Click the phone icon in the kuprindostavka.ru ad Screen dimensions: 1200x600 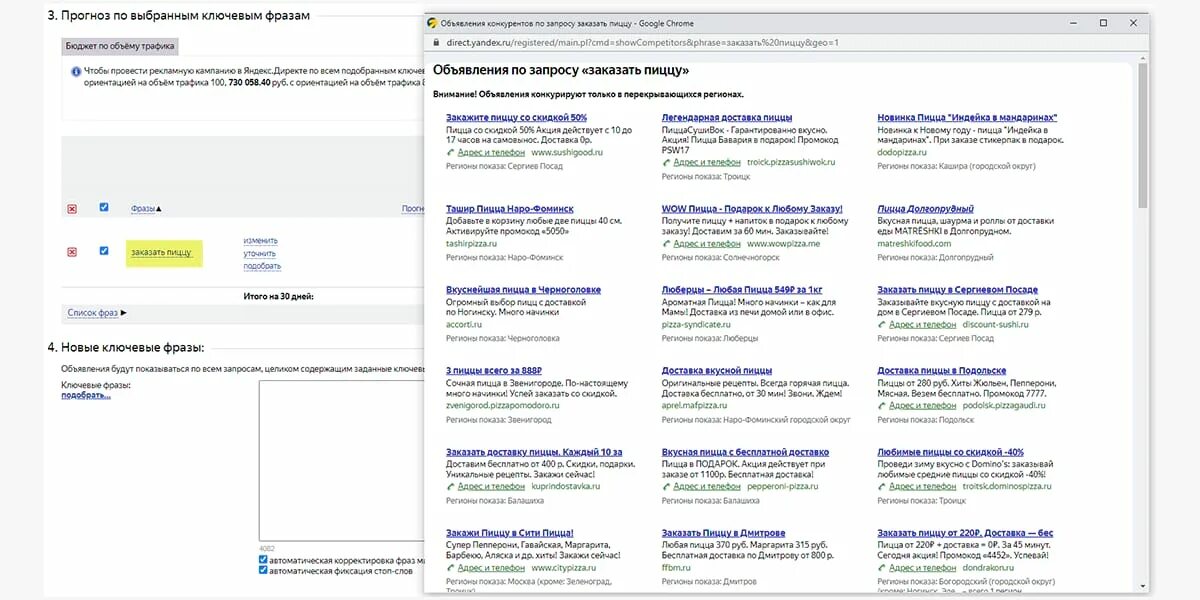[x=450, y=486]
